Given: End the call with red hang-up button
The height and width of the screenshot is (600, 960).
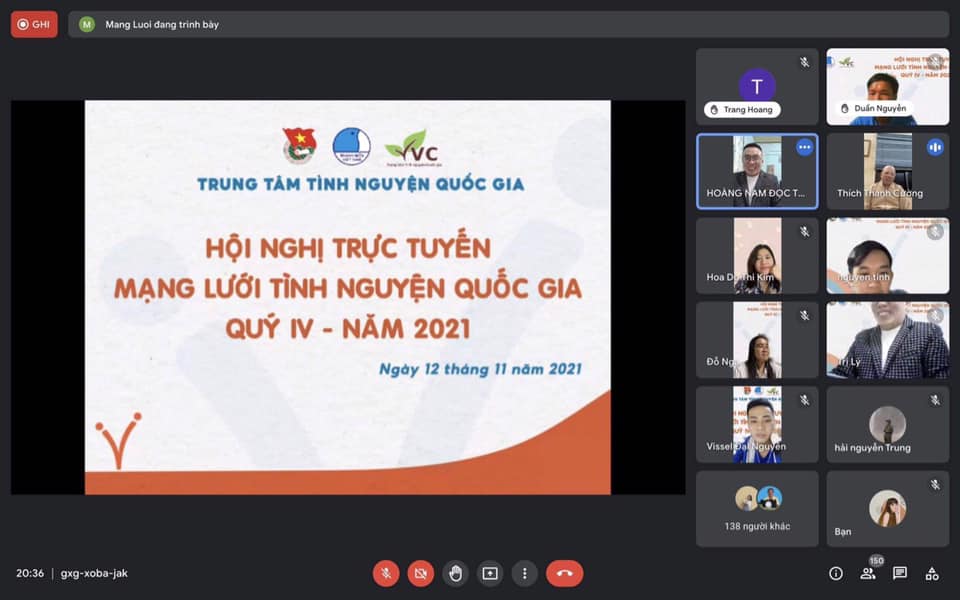Looking at the screenshot, I should click(564, 573).
